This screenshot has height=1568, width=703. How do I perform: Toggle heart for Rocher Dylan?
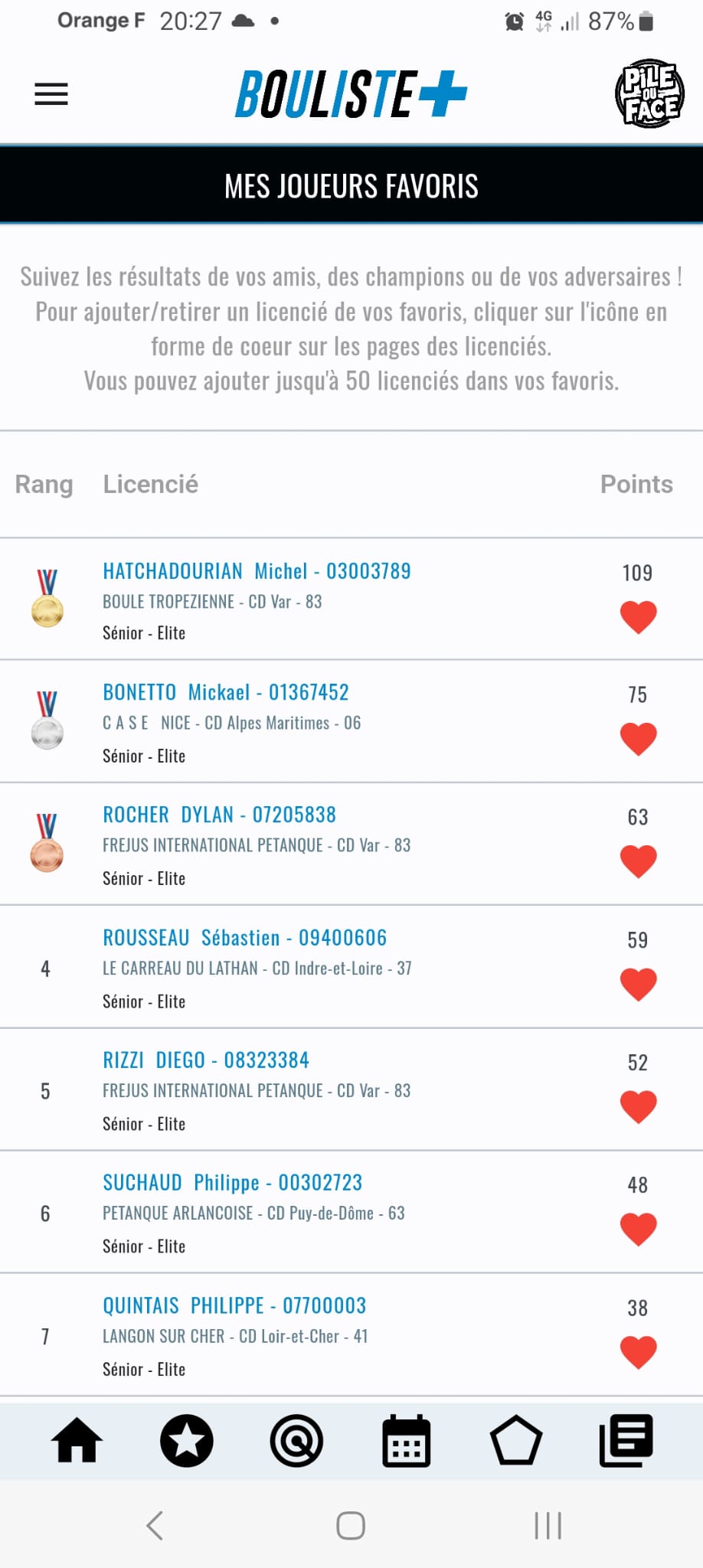638,861
